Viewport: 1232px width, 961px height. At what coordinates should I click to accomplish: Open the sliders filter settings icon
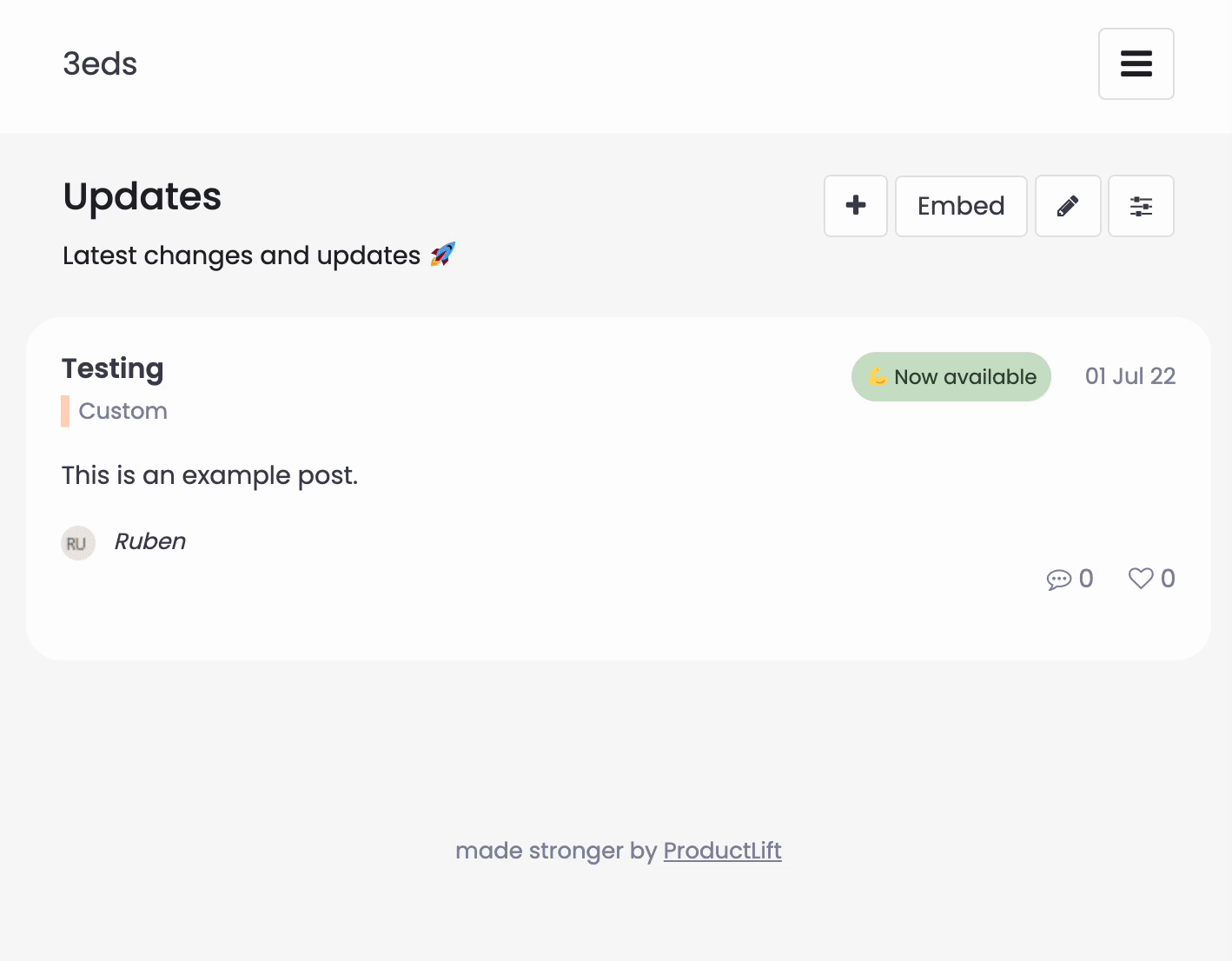point(1141,206)
